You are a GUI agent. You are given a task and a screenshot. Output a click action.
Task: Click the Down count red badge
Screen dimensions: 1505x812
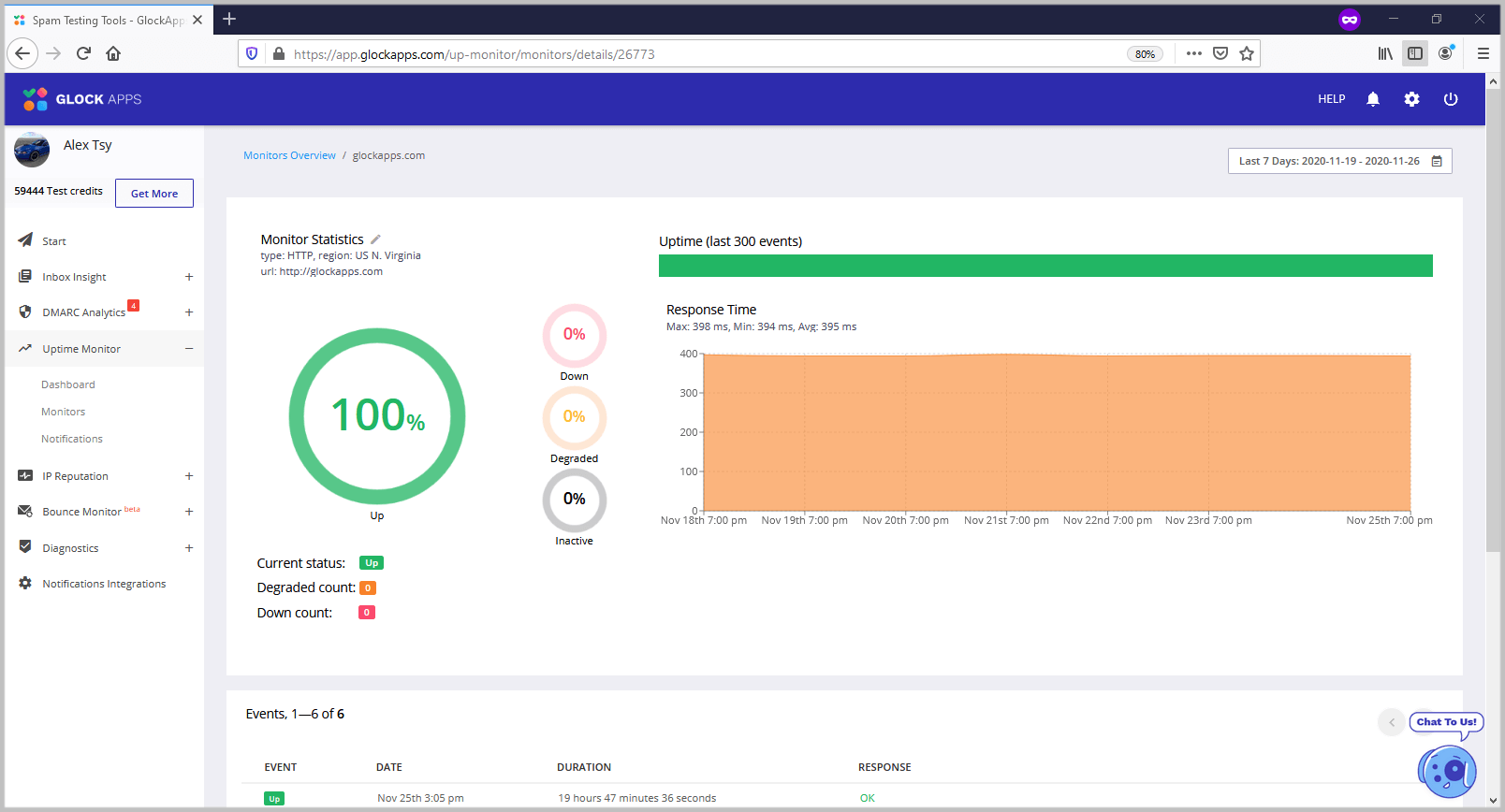click(x=367, y=613)
